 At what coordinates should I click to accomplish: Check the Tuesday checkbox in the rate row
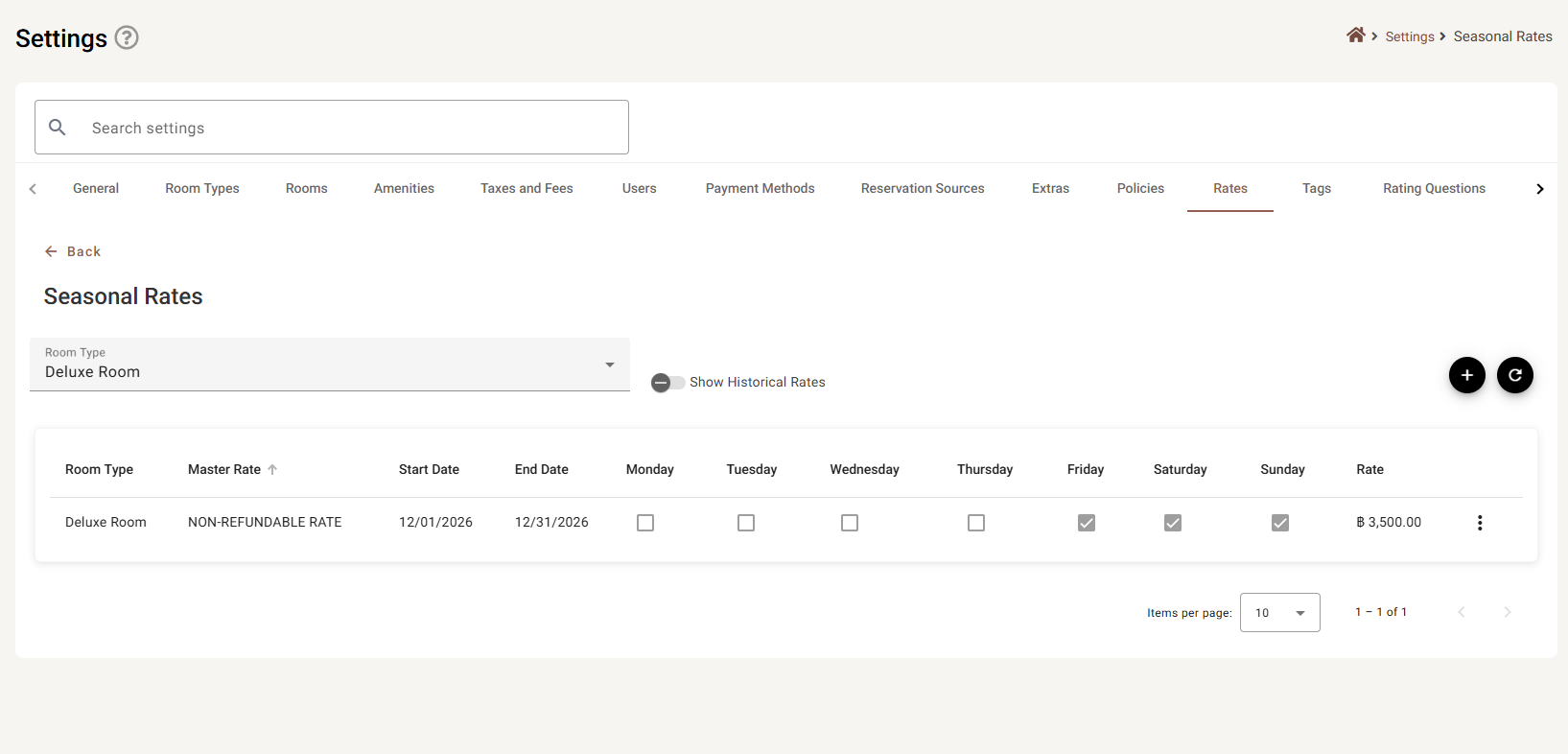click(x=746, y=523)
